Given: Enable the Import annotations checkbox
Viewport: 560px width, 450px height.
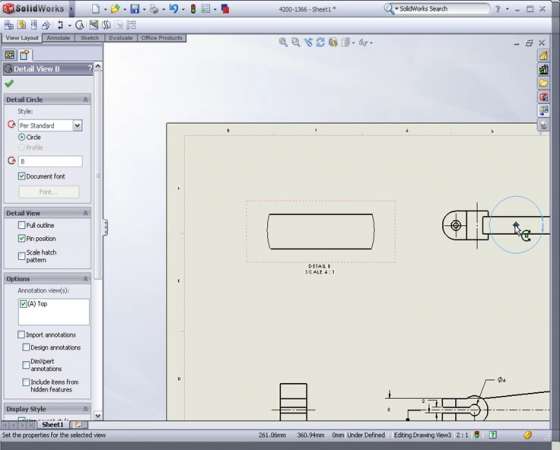Looking at the screenshot, I should coord(21,335).
